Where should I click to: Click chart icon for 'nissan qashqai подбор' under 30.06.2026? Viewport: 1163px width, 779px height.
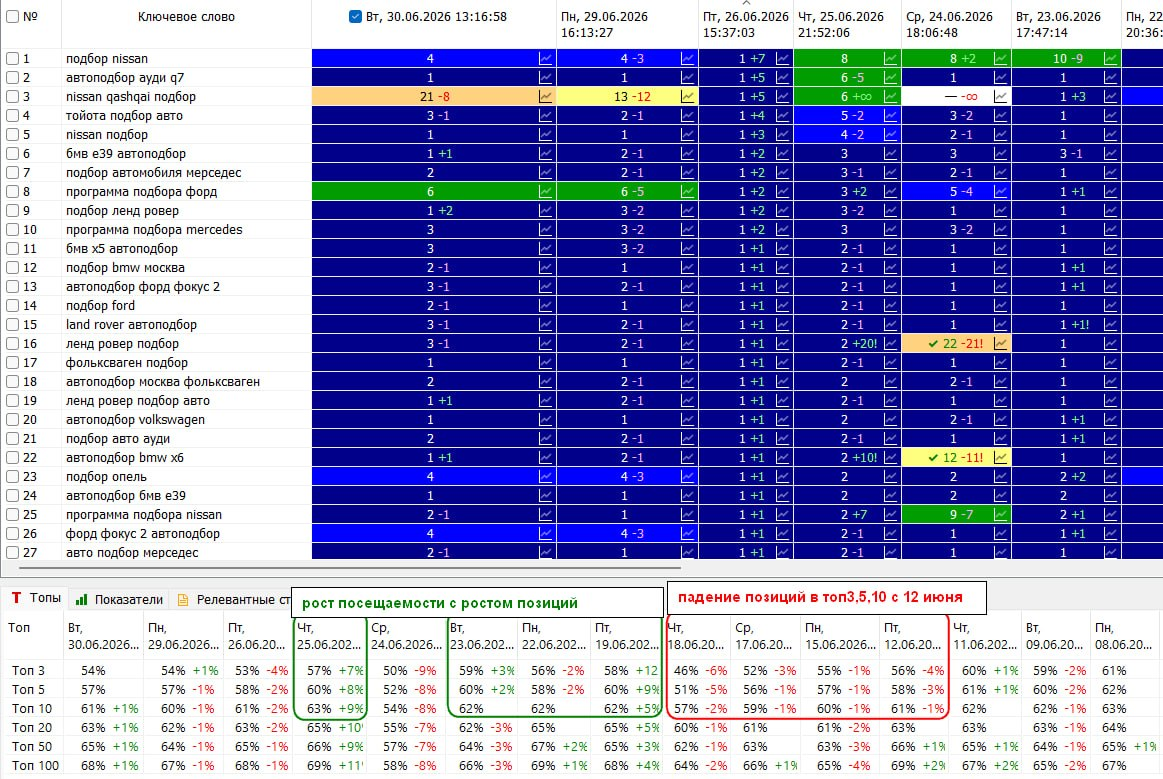(x=545, y=96)
